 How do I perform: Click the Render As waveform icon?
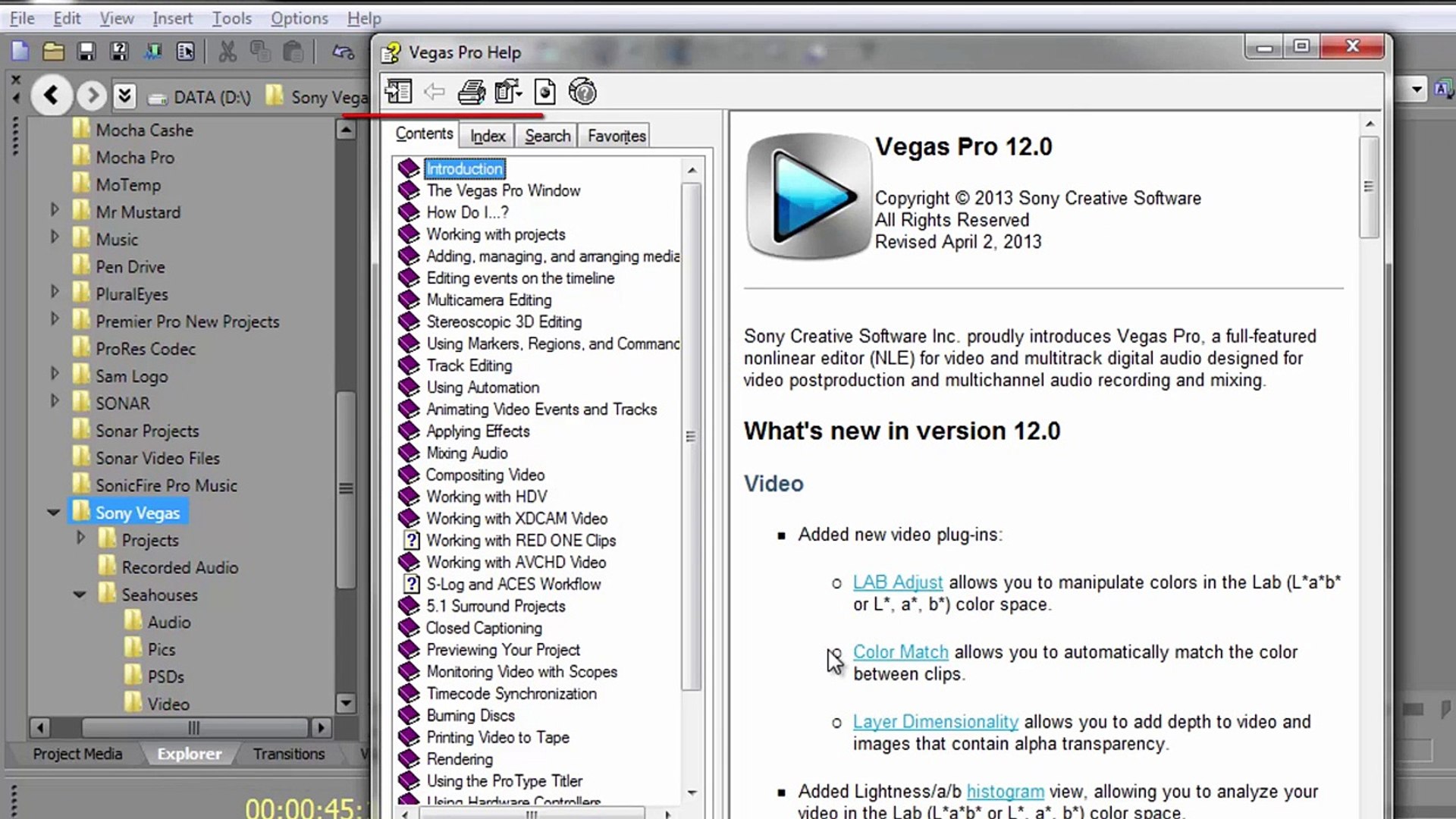tap(152, 52)
